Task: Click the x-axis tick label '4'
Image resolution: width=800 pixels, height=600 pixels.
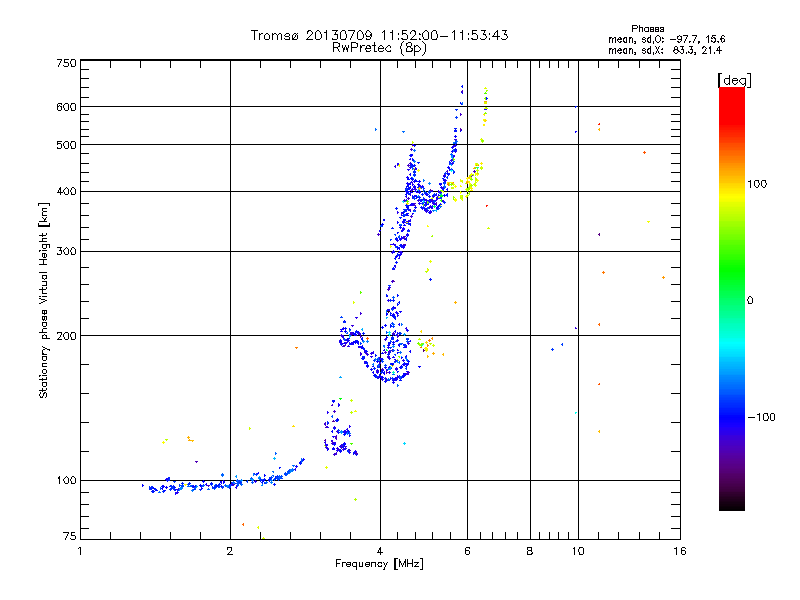Action: click(380, 551)
